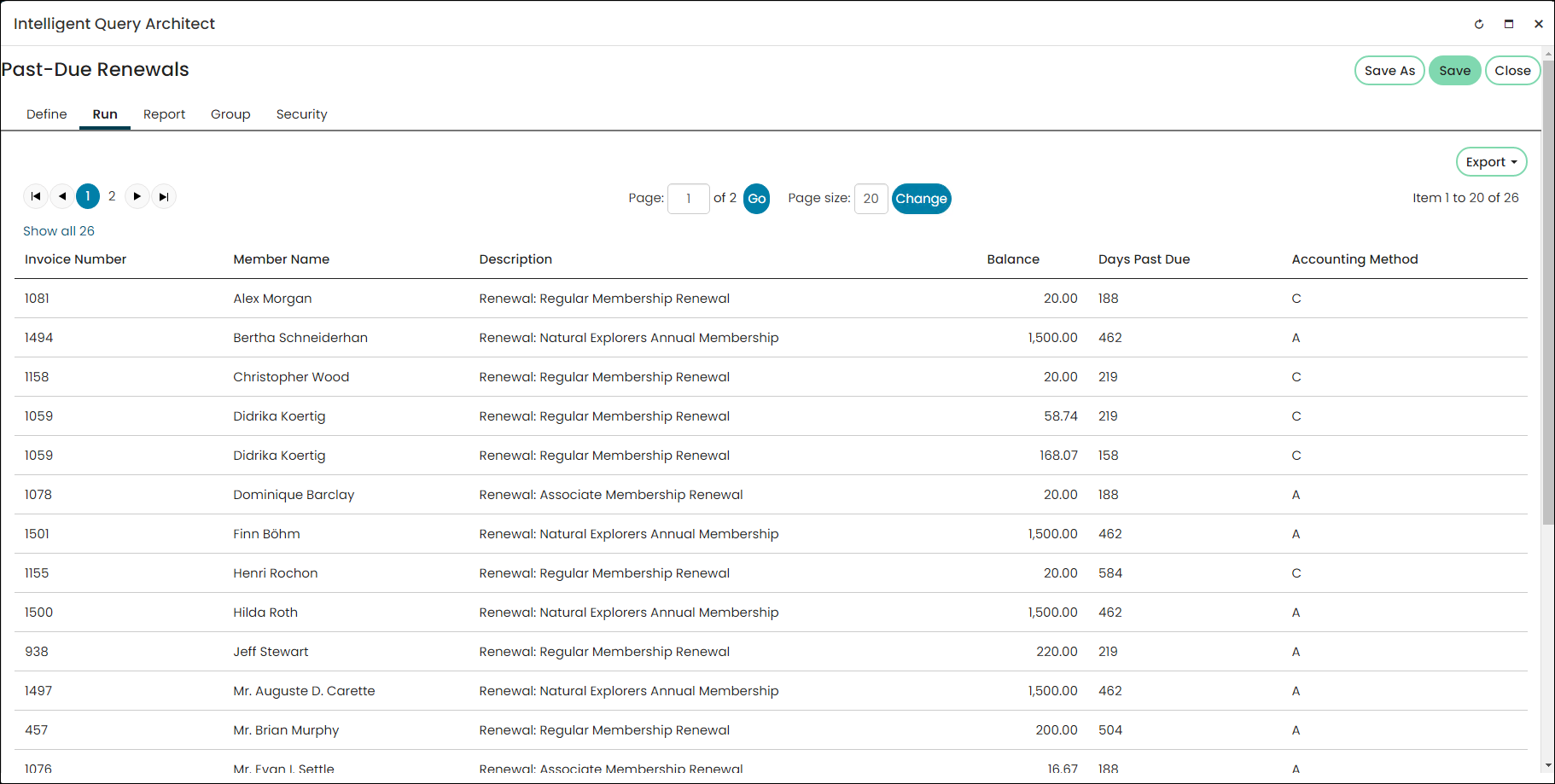The height and width of the screenshot is (784, 1555).
Task: Select invoice number 1497
Action: (x=38, y=691)
